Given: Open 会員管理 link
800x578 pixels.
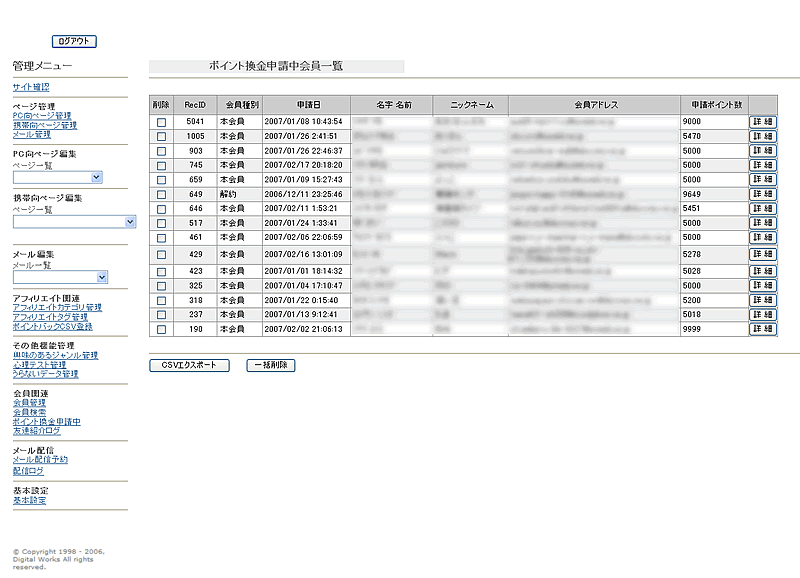Looking at the screenshot, I should pos(29,403).
